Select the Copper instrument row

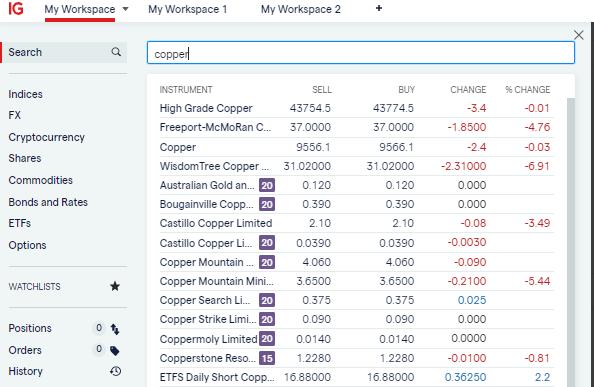click(356, 147)
